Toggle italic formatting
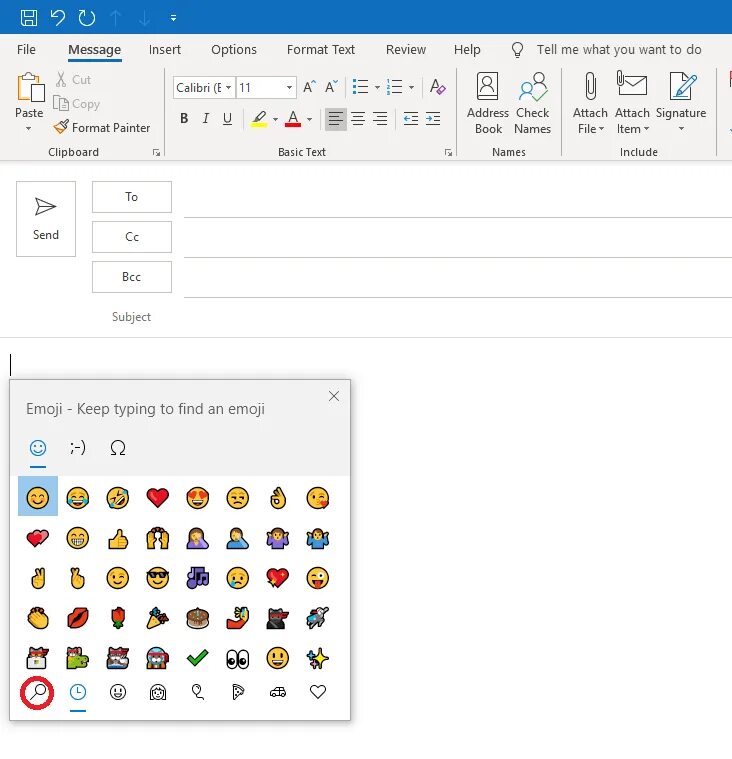732x759 pixels. pos(206,118)
